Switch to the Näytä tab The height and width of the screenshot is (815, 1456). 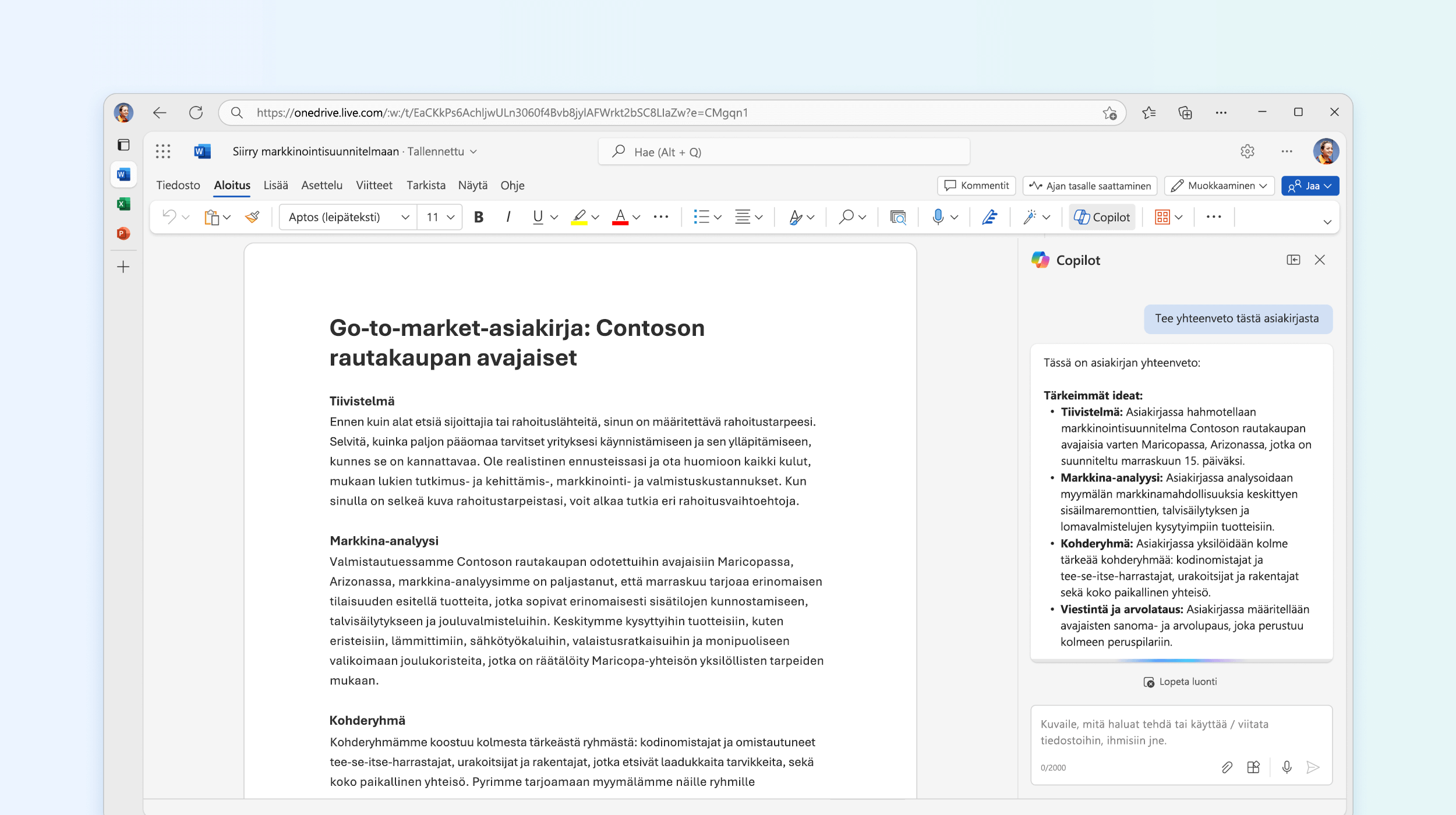tap(473, 185)
